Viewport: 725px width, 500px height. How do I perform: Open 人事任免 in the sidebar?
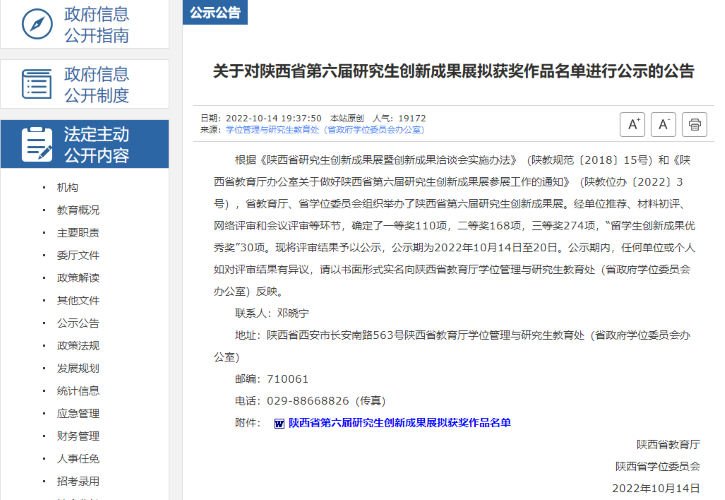78,459
